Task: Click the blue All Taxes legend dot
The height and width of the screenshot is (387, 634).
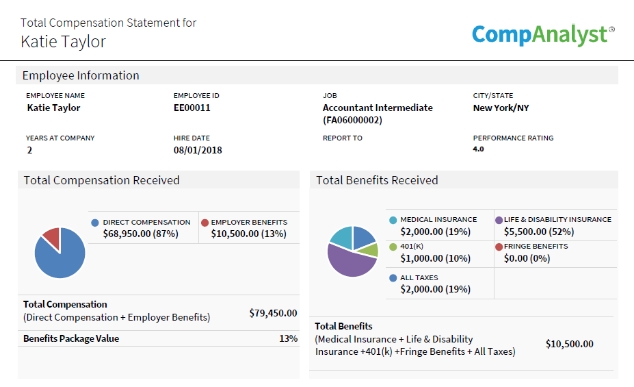Action: [x=393, y=278]
